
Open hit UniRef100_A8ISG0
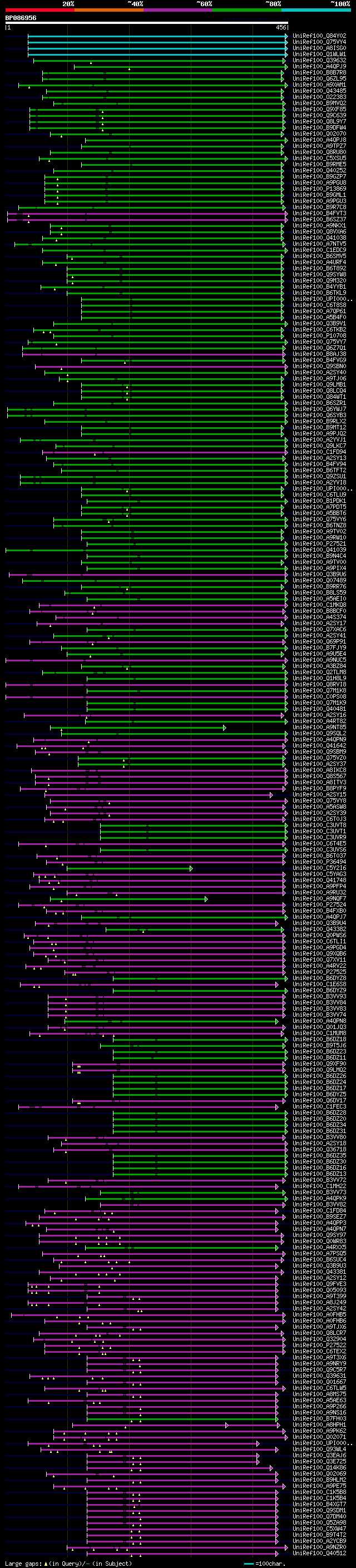point(319,48)
